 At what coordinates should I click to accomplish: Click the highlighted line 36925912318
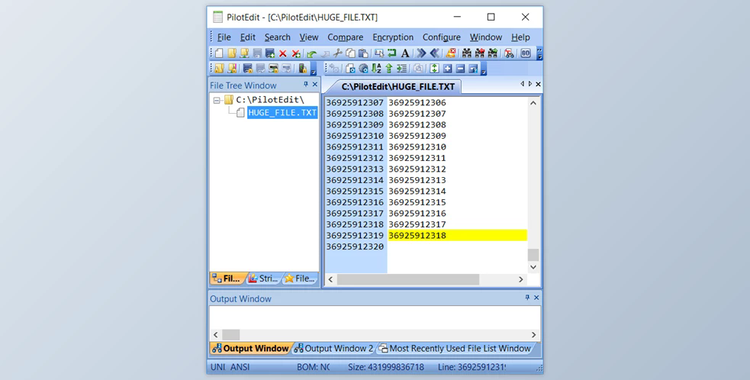pos(457,235)
